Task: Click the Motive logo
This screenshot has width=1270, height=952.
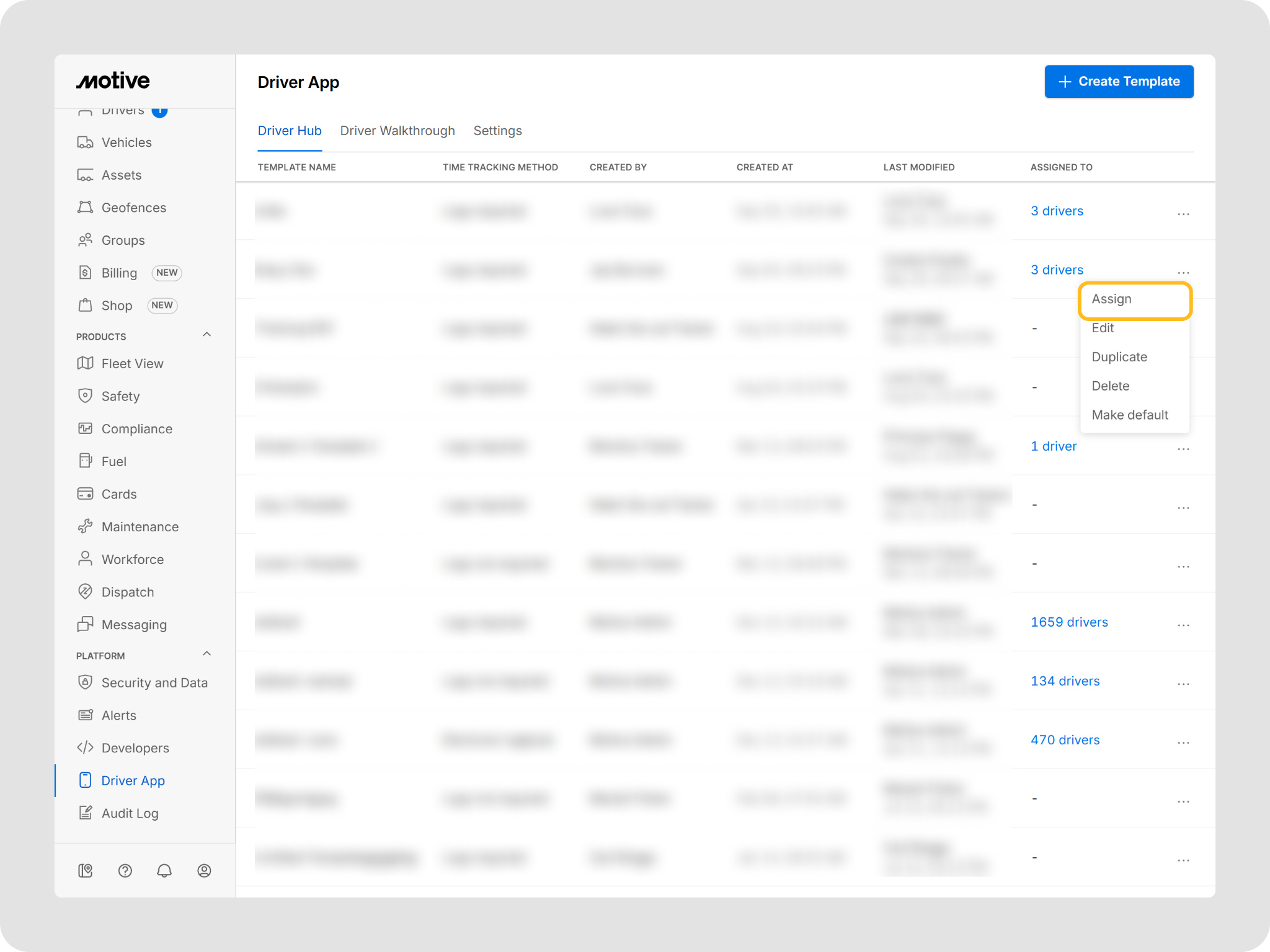Action: pos(113,81)
